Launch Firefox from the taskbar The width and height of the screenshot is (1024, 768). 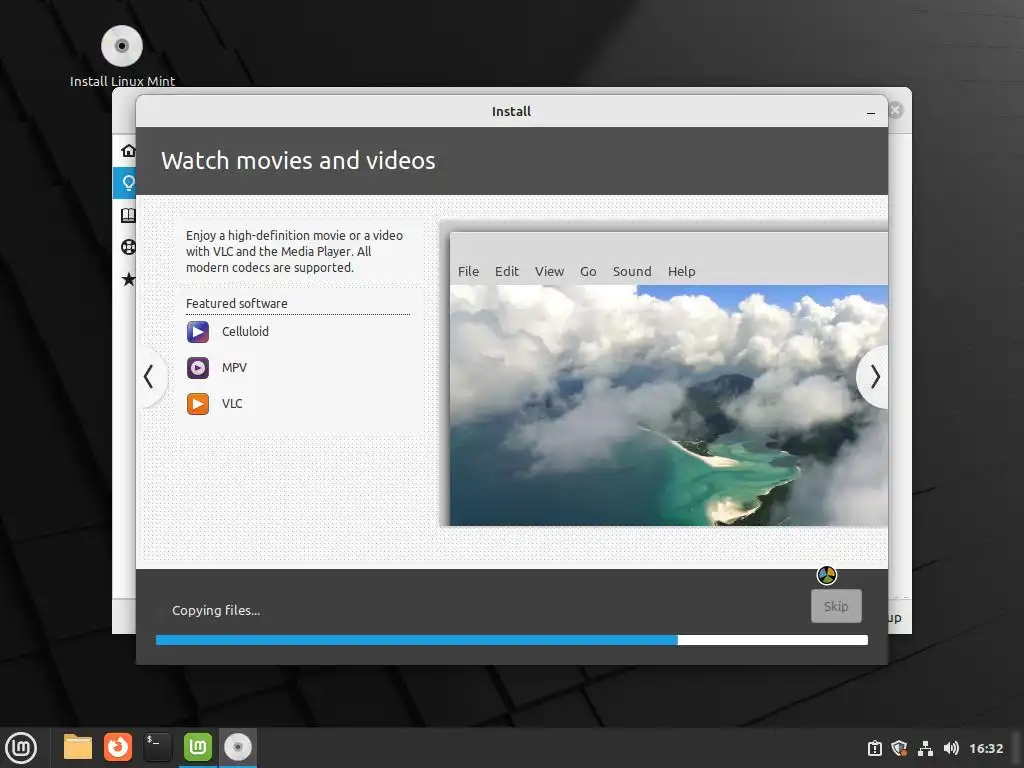coord(118,747)
